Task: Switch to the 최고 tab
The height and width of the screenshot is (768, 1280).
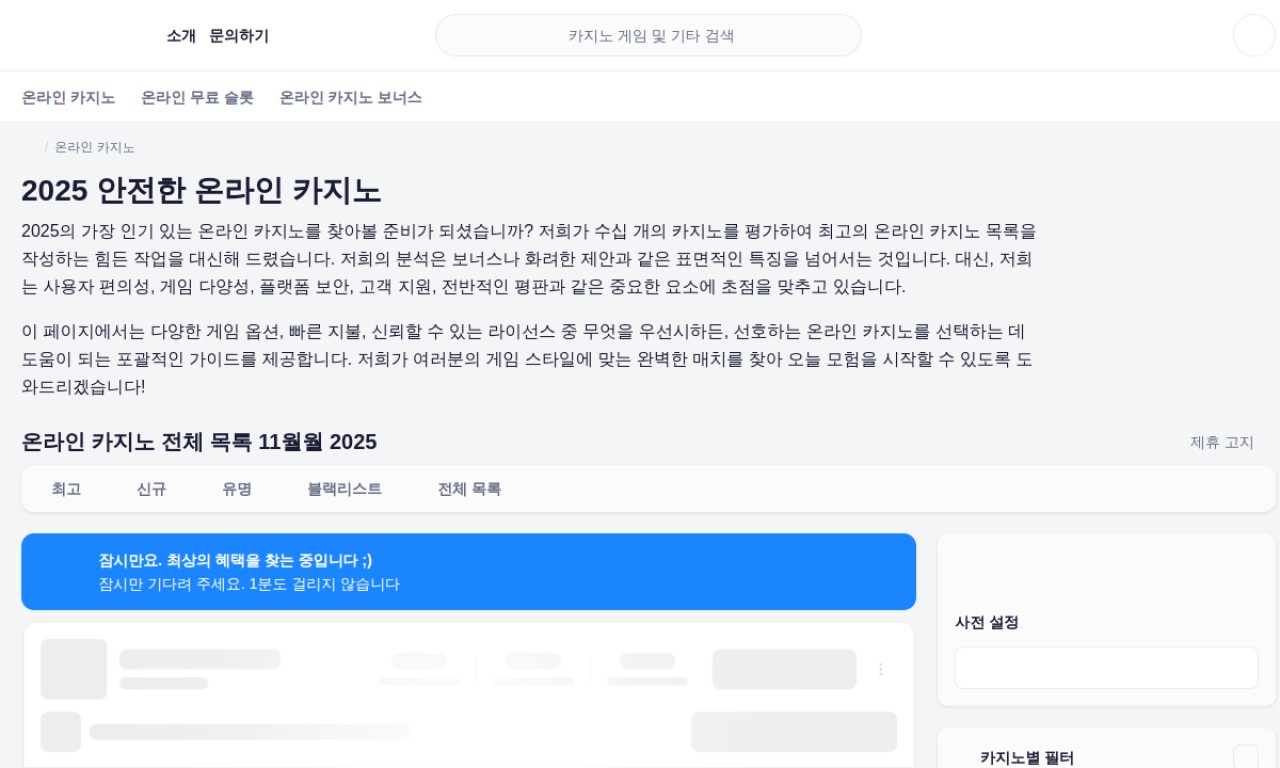Action: point(66,489)
